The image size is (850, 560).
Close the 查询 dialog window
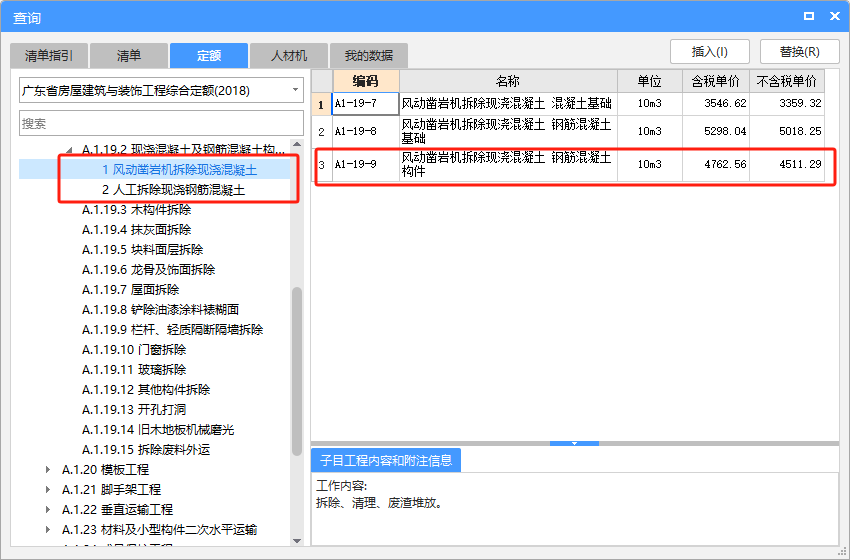(835, 16)
